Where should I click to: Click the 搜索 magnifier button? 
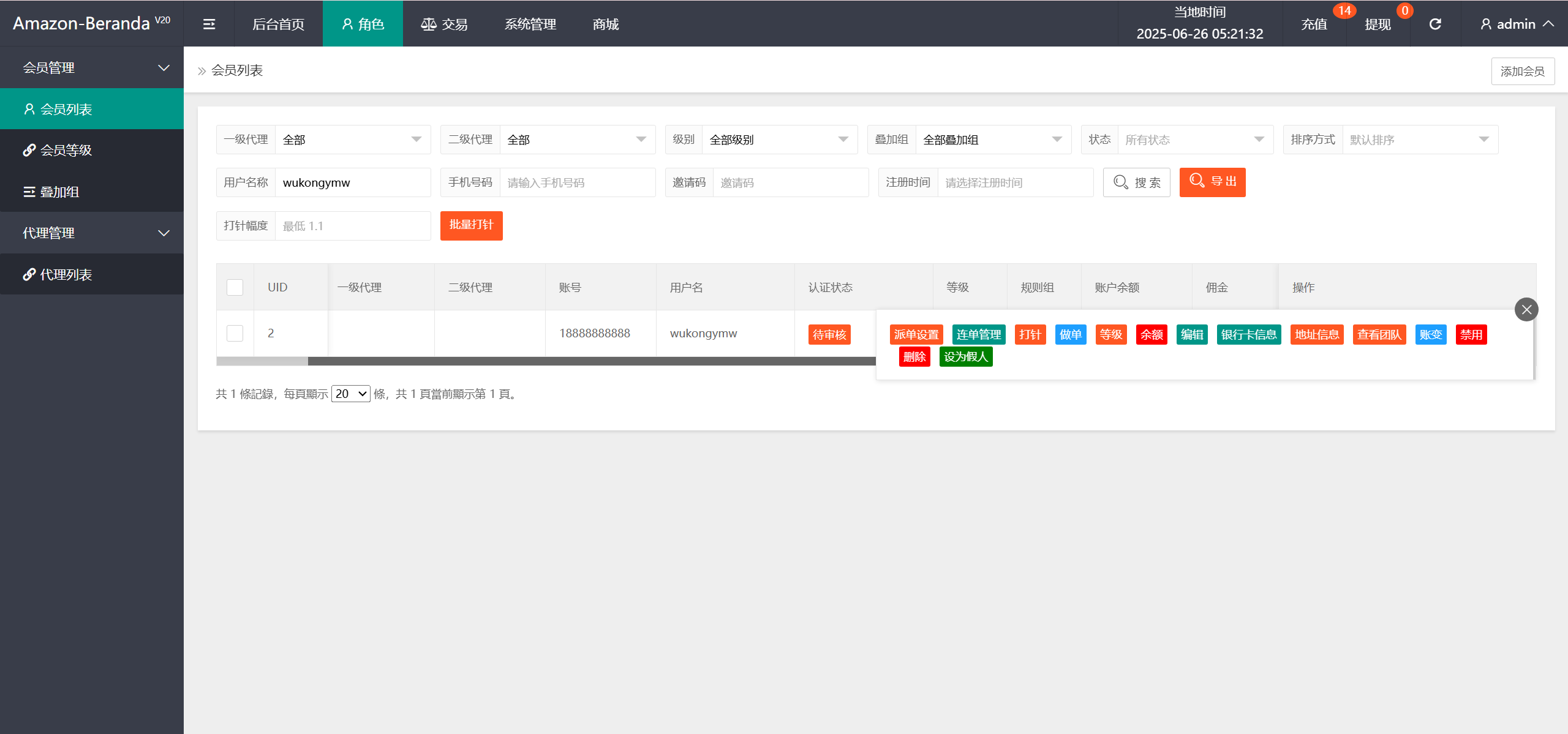1136,182
